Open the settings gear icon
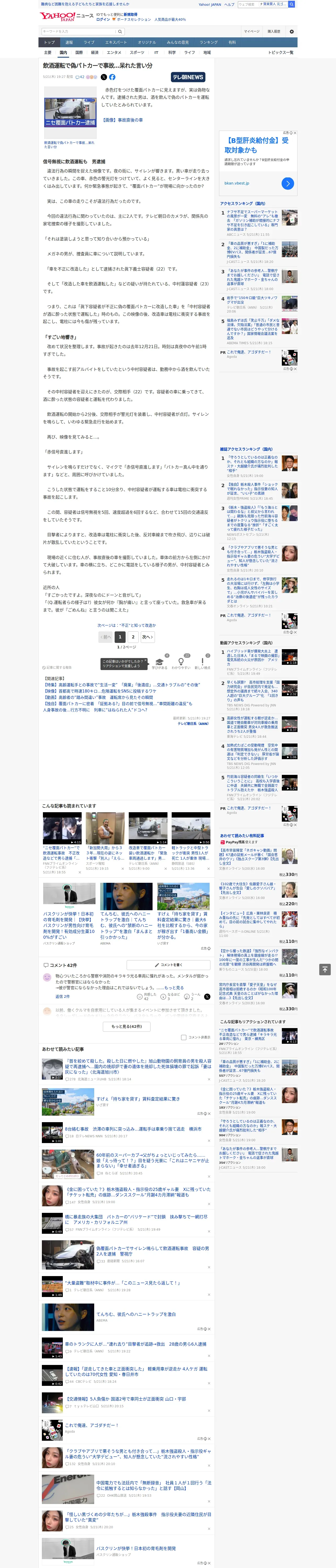This screenshot has height=1568, width=336. (x=292, y=31)
